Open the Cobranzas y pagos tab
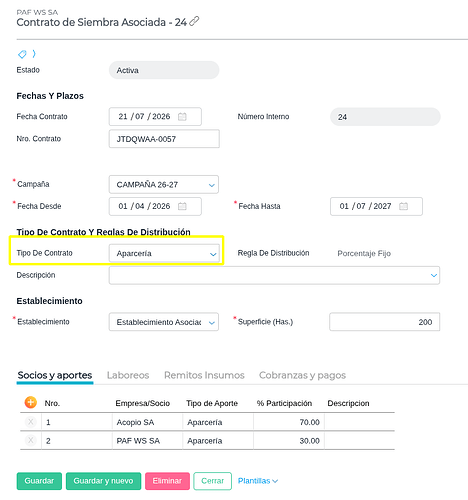Screen dimensions: 468x500 302,375
